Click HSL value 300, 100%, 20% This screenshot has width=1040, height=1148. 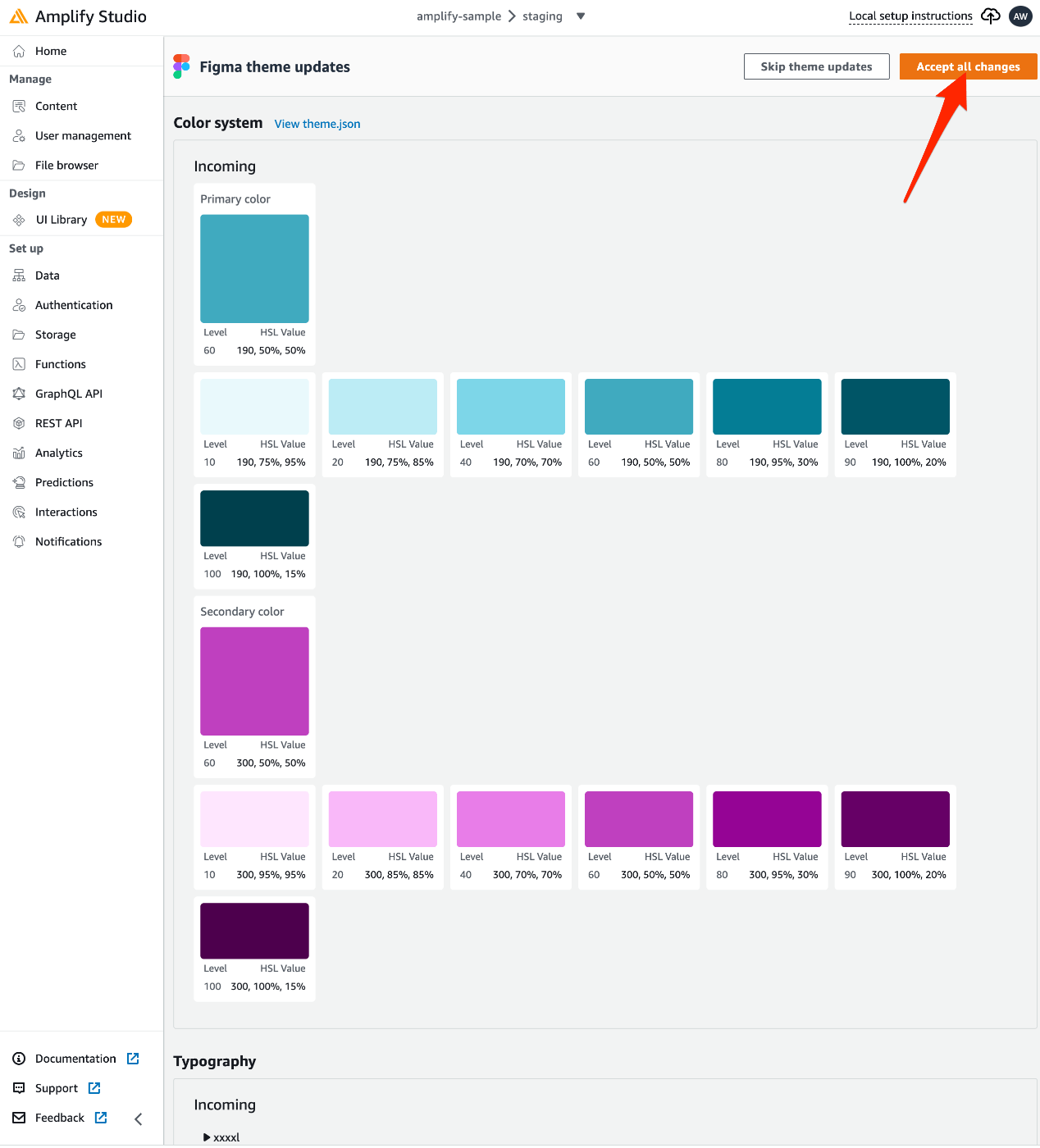[x=909, y=875]
